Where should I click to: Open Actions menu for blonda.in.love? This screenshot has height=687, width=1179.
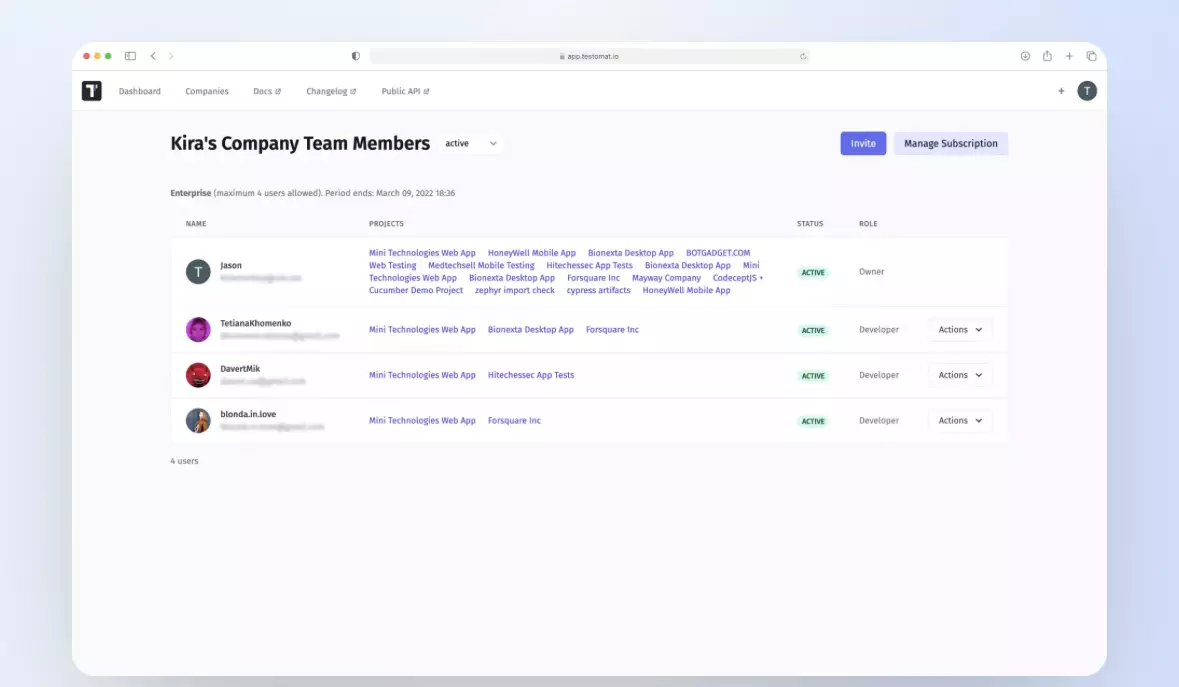(x=959, y=420)
